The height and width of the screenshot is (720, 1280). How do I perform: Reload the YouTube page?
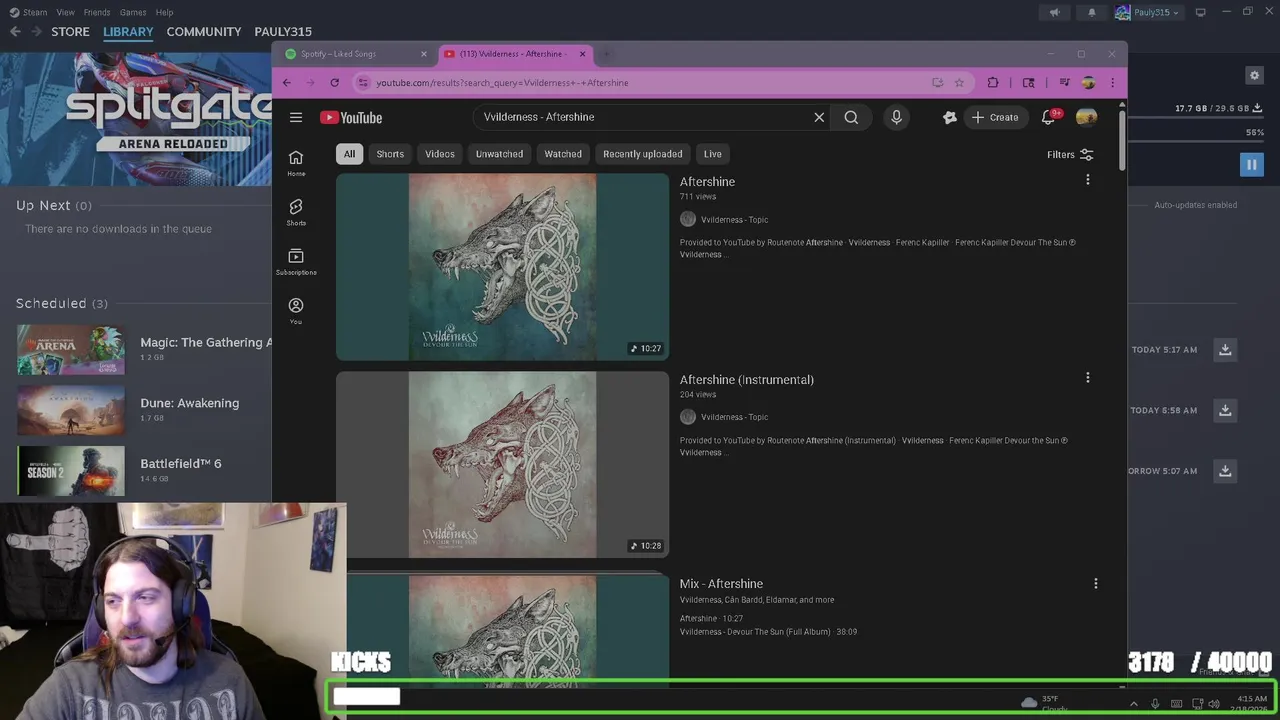pyautogui.click(x=335, y=82)
